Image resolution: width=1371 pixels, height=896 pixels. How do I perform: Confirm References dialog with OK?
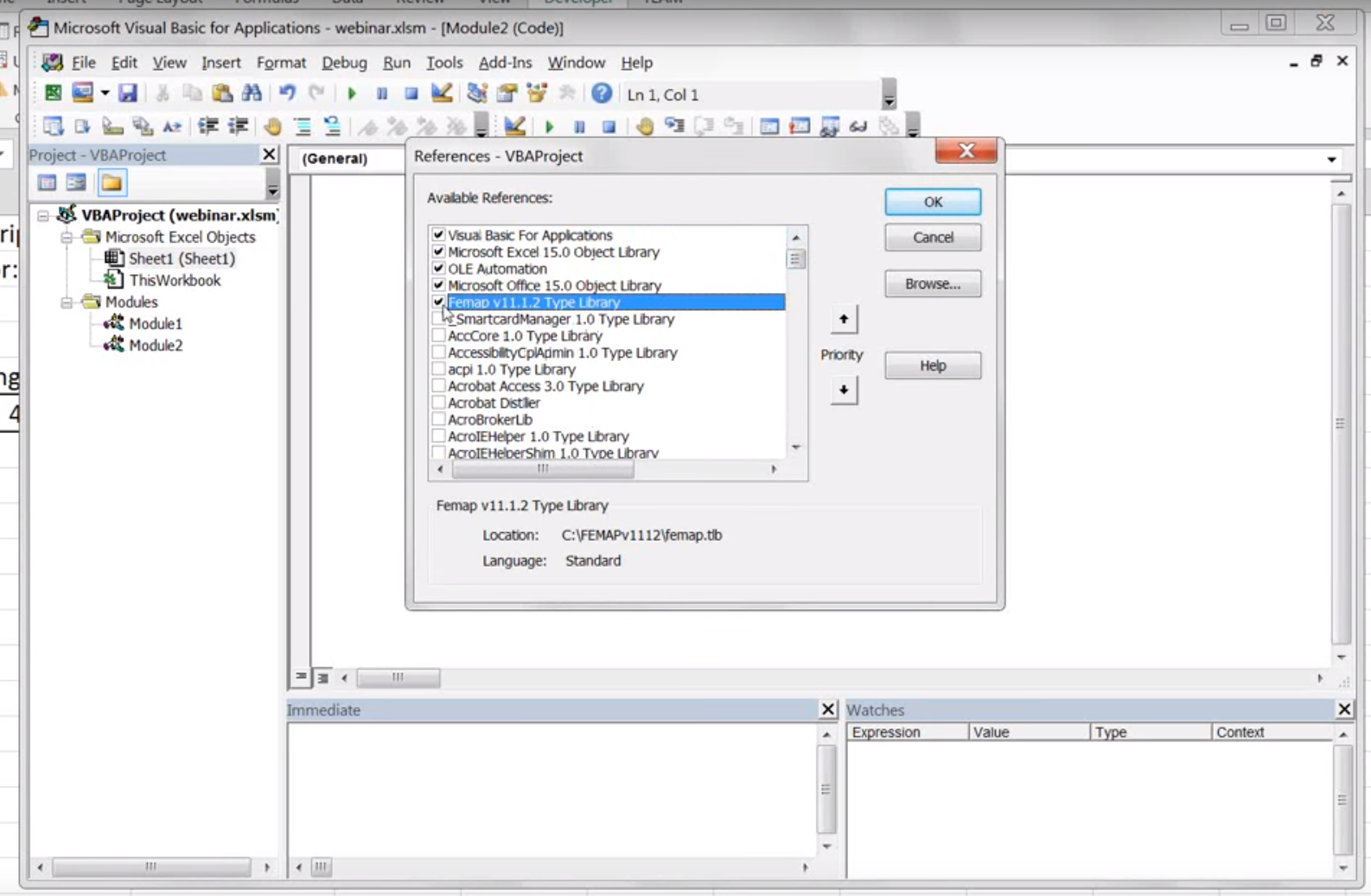(x=933, y=201)
